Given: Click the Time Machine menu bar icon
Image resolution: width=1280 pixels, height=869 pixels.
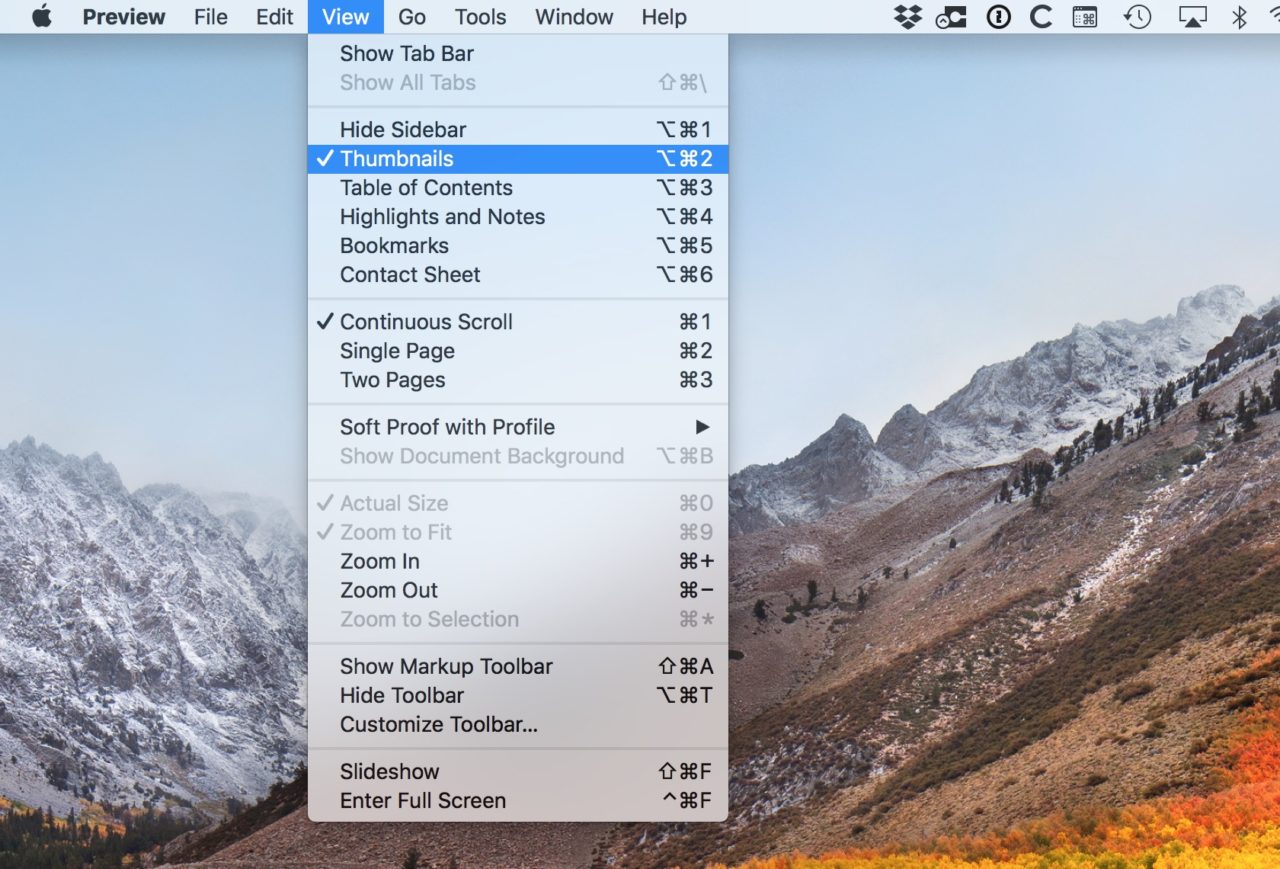Looking at the screenshot, I should 1138,16.
